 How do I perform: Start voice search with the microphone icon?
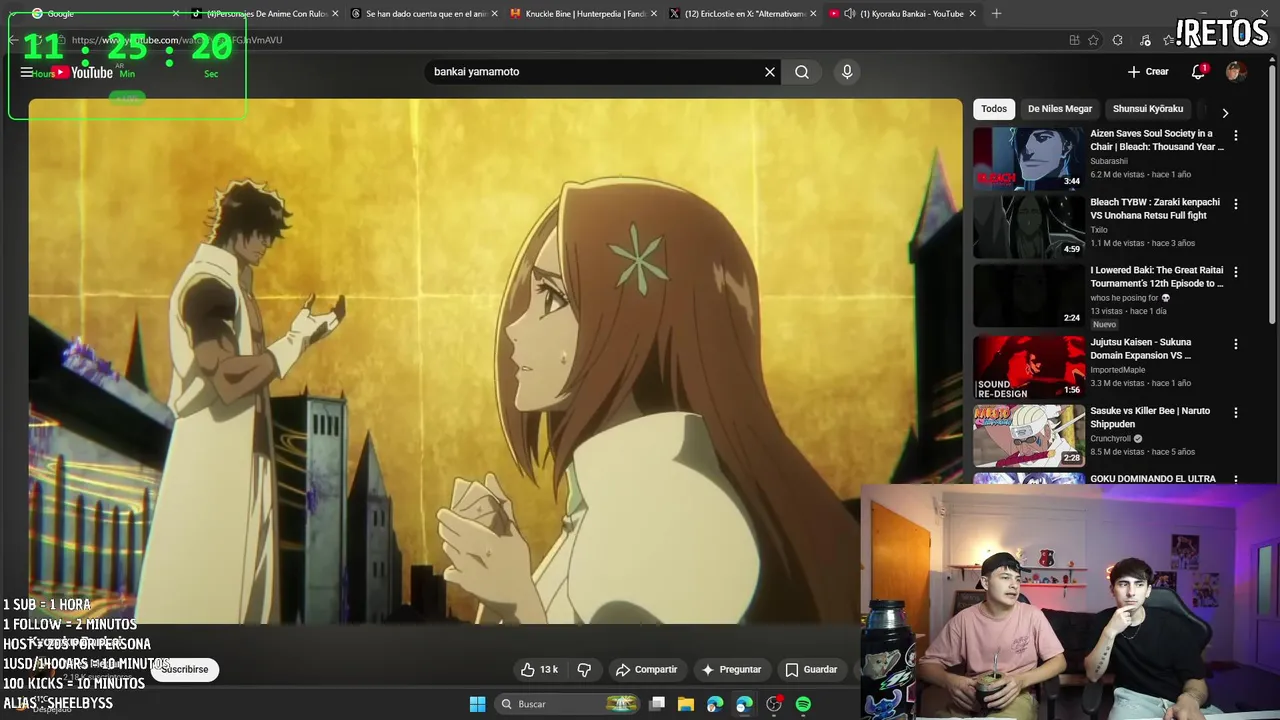pos(847,72)
